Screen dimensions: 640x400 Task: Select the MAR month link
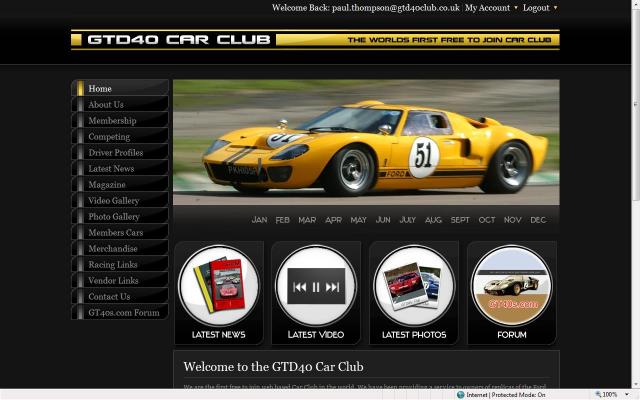[x=307, y=220]
